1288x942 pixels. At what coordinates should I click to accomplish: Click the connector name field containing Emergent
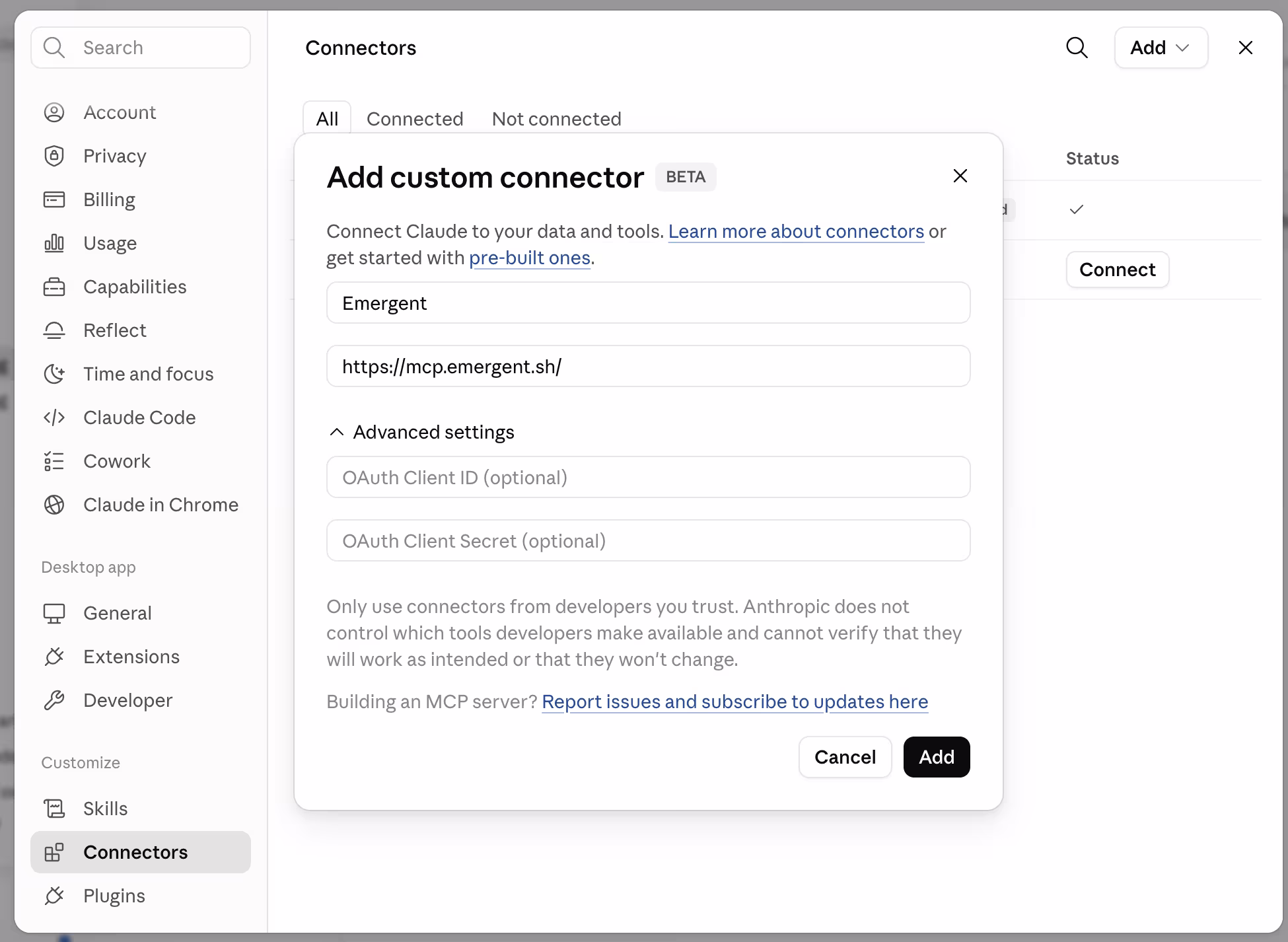(x=649, y=303)
